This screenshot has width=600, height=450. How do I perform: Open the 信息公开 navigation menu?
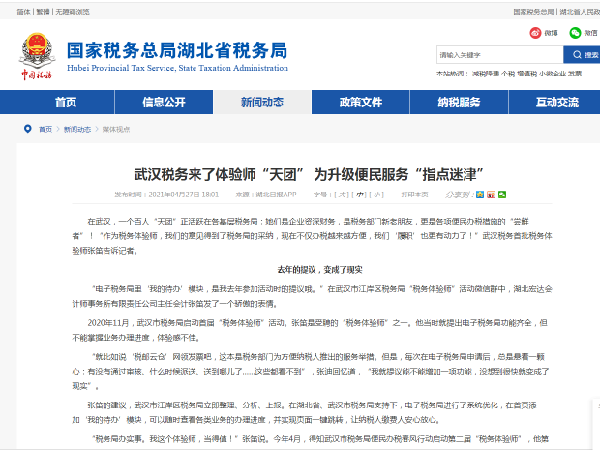tap(163, 102)
